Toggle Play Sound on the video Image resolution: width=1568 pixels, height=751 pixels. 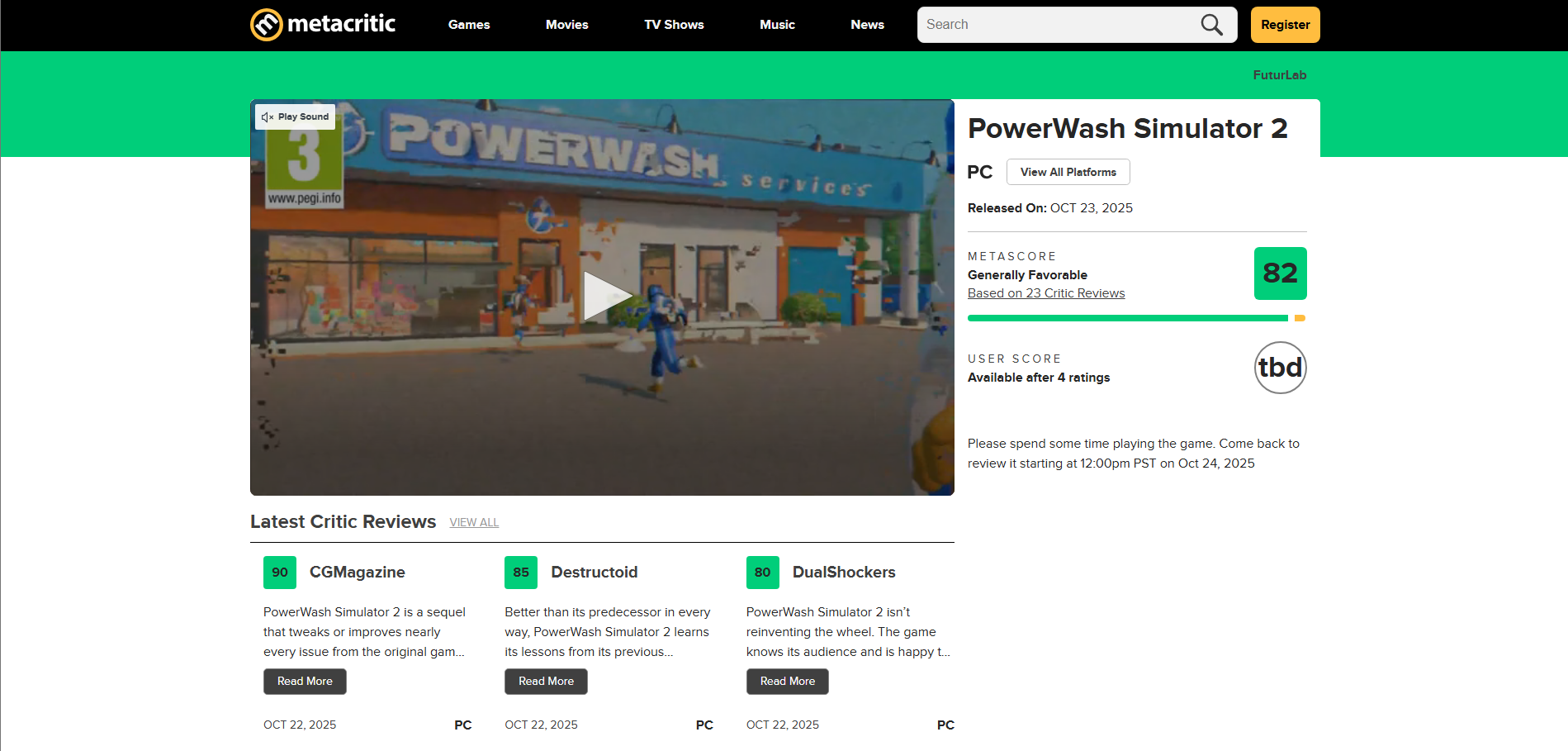(x=295, y=116)
